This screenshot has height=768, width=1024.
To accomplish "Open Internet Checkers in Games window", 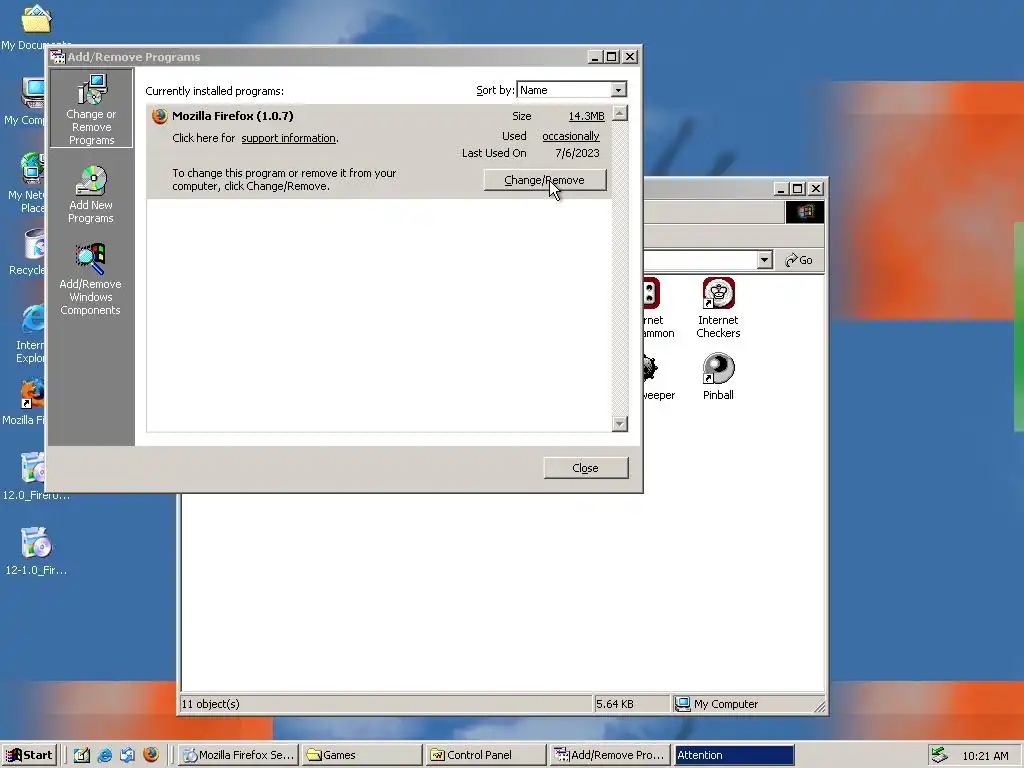I will [x=718, y=308].
